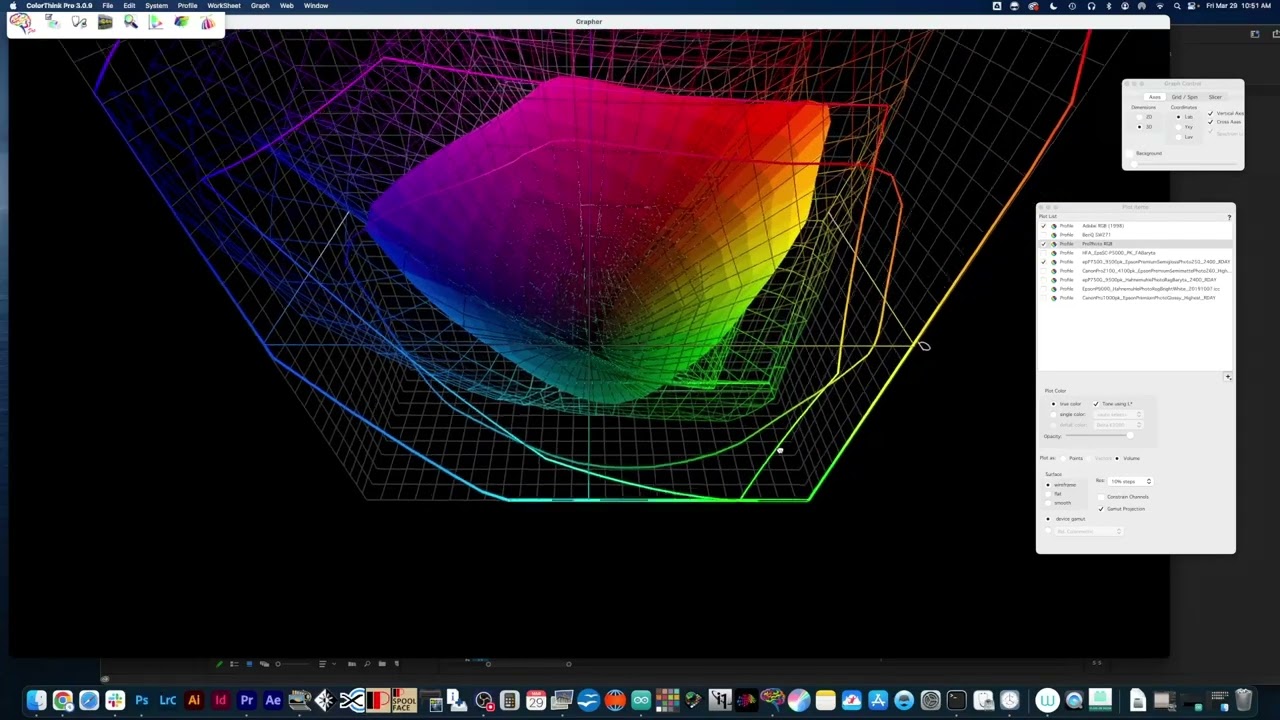The height and width of the screenshot is (720, 1280).
Task: Toggle Vertical Axis checkbox in Graph Control
Action: 1211,114
